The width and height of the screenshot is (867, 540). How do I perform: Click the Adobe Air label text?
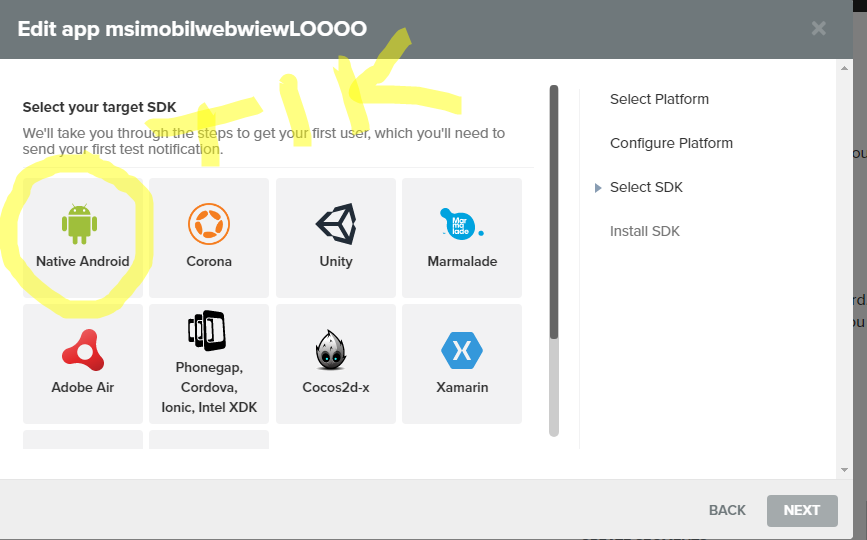point(82,387)
